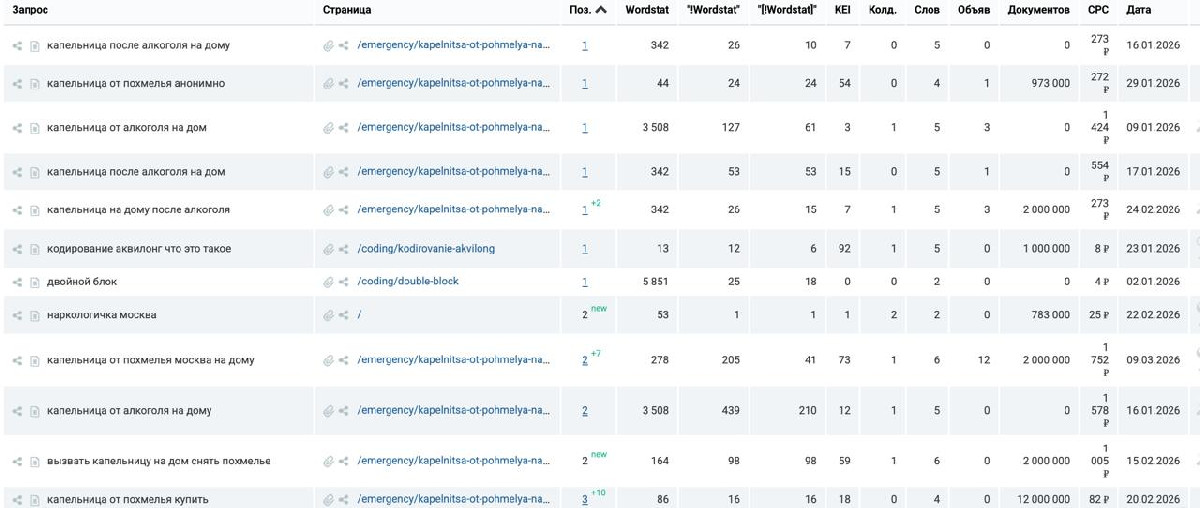Image resolution: width=1200 pixels, height=508 pixels.
Task: Click paperclip icon before /coding/double-block page
Action: 328,282
